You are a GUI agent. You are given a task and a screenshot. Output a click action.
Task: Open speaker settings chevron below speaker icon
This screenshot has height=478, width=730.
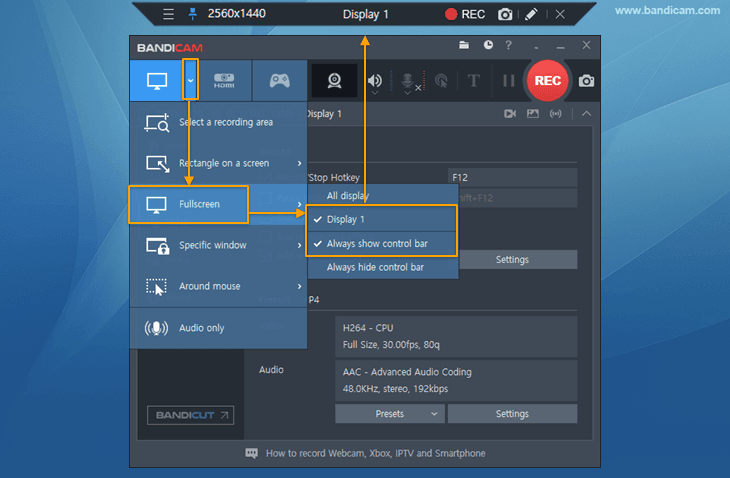pos(375,93)
